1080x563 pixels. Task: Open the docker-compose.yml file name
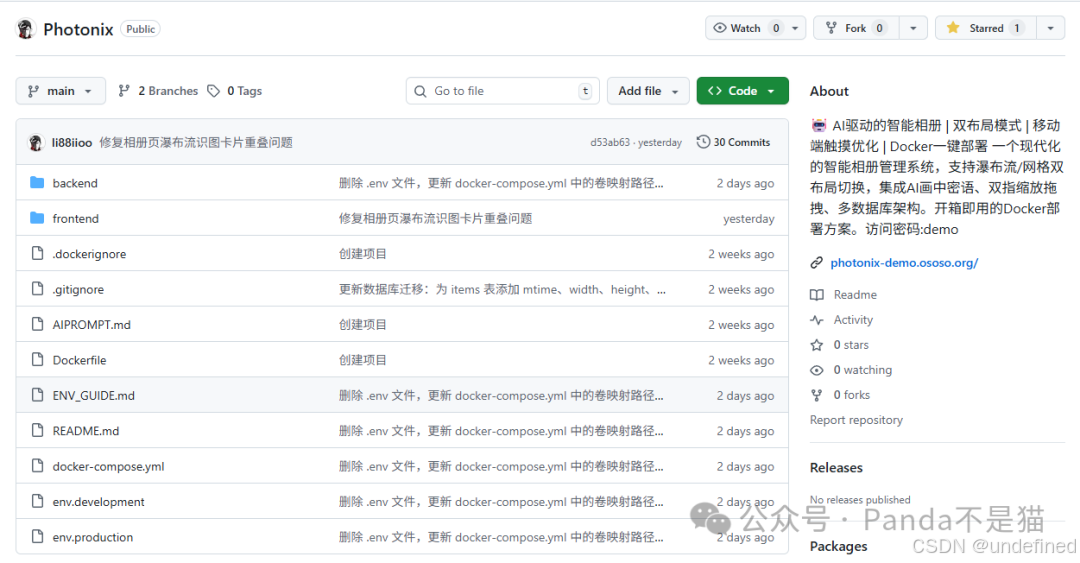108,467
